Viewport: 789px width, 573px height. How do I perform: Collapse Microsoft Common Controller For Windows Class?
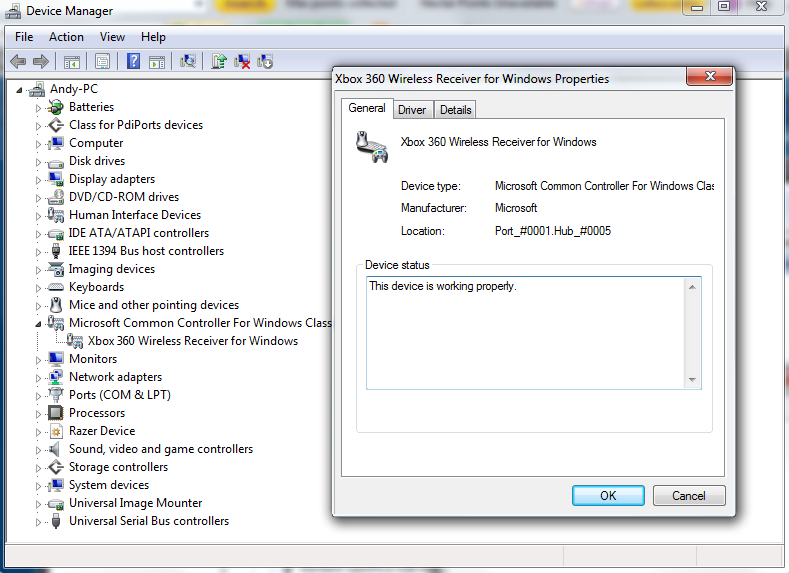click(x=38, y=324)
